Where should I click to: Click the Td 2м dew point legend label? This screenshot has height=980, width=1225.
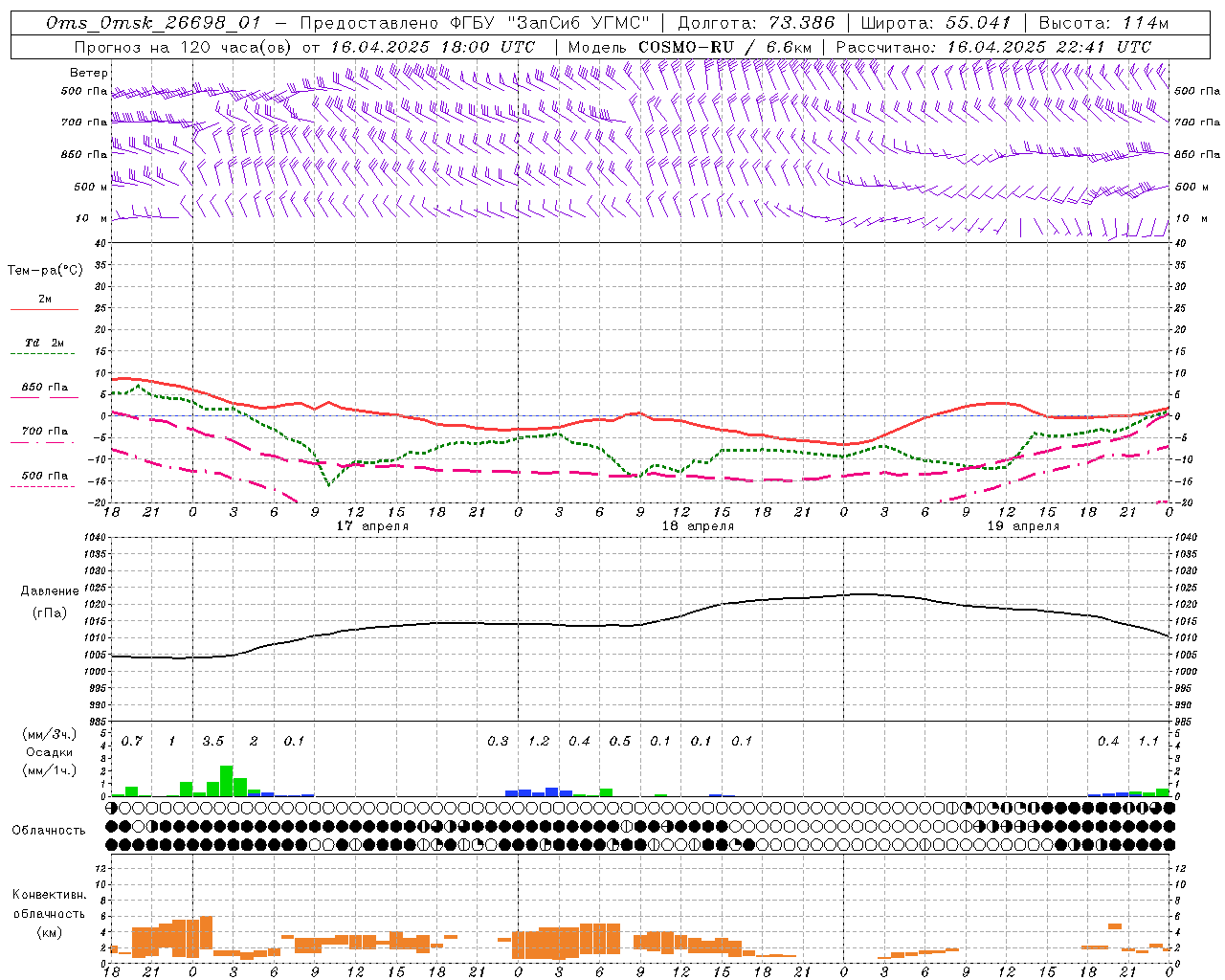(x=45, y=343)
